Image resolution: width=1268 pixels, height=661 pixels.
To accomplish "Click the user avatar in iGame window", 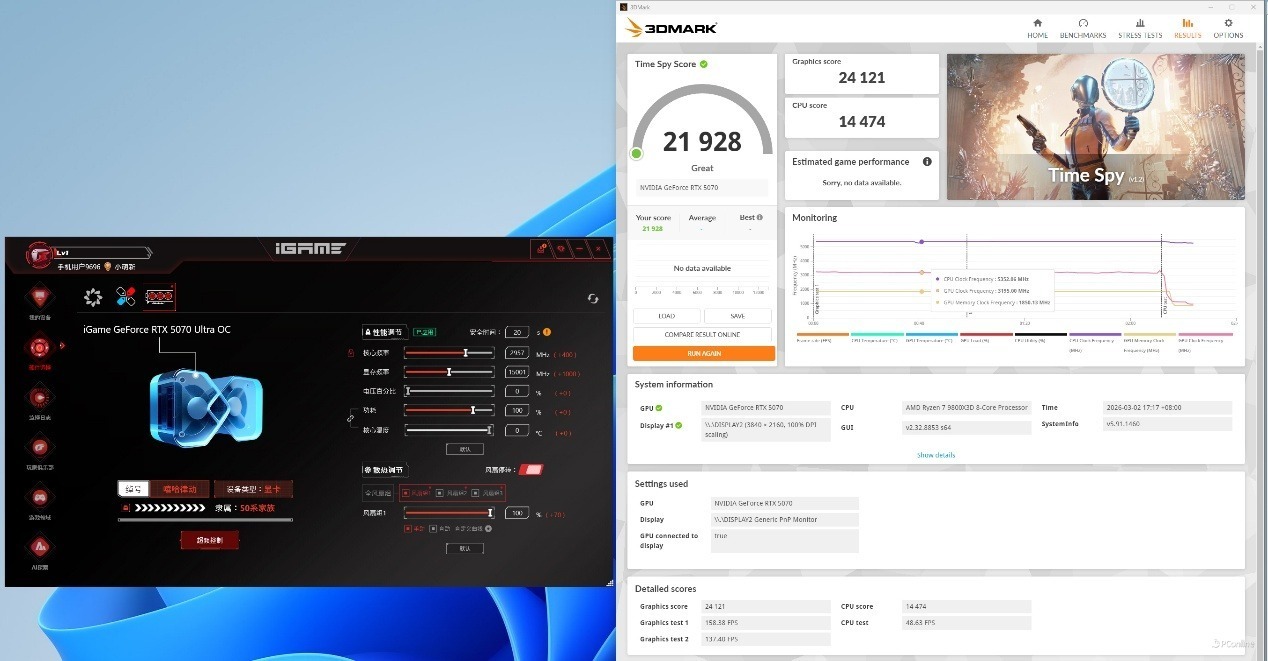I will pos(39,256).
